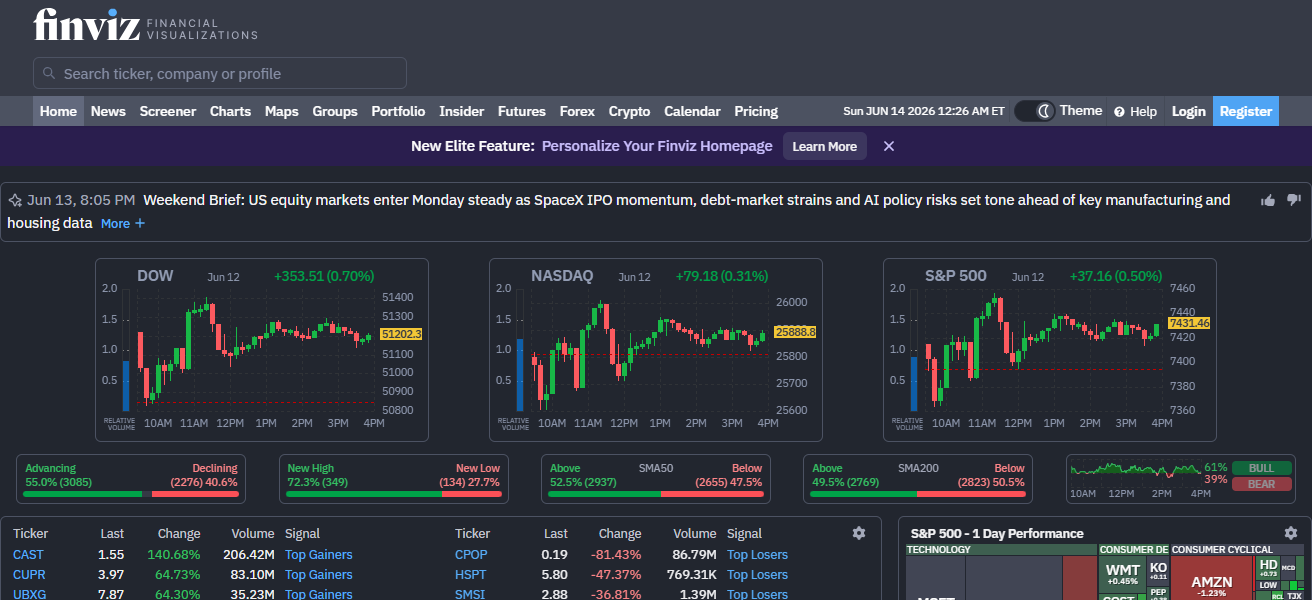
Task: Click the CONSUMER CYCLICAL sector header
Action: 1237,550
